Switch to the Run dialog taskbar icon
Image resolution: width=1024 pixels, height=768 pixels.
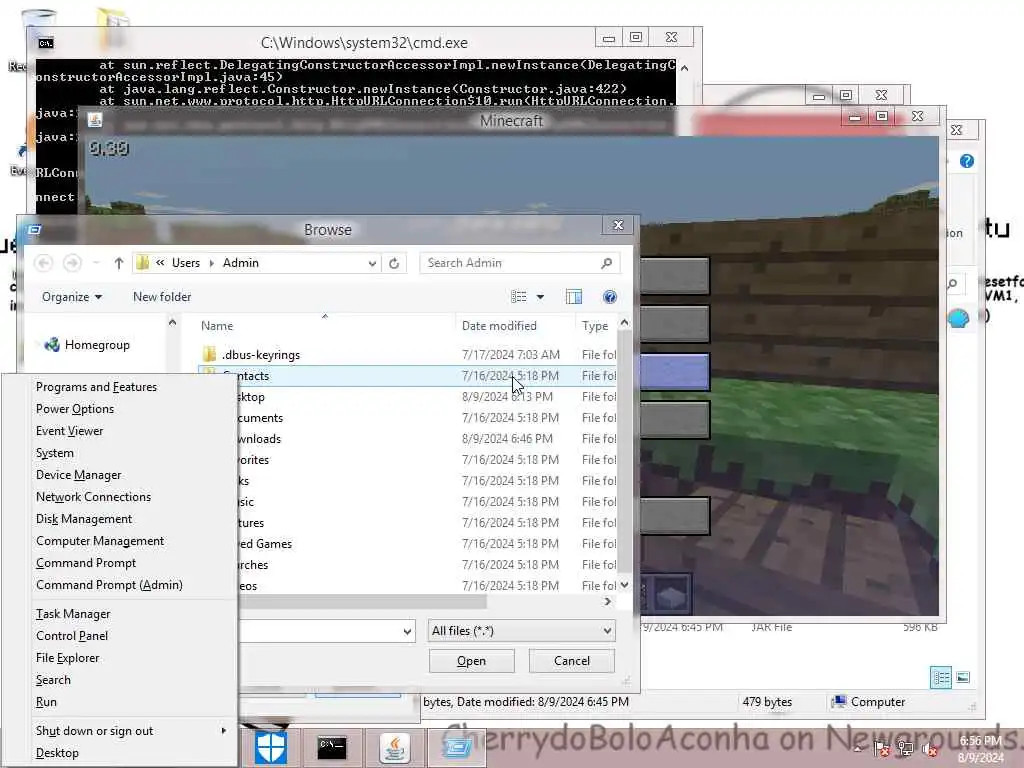tap(456, 747)
